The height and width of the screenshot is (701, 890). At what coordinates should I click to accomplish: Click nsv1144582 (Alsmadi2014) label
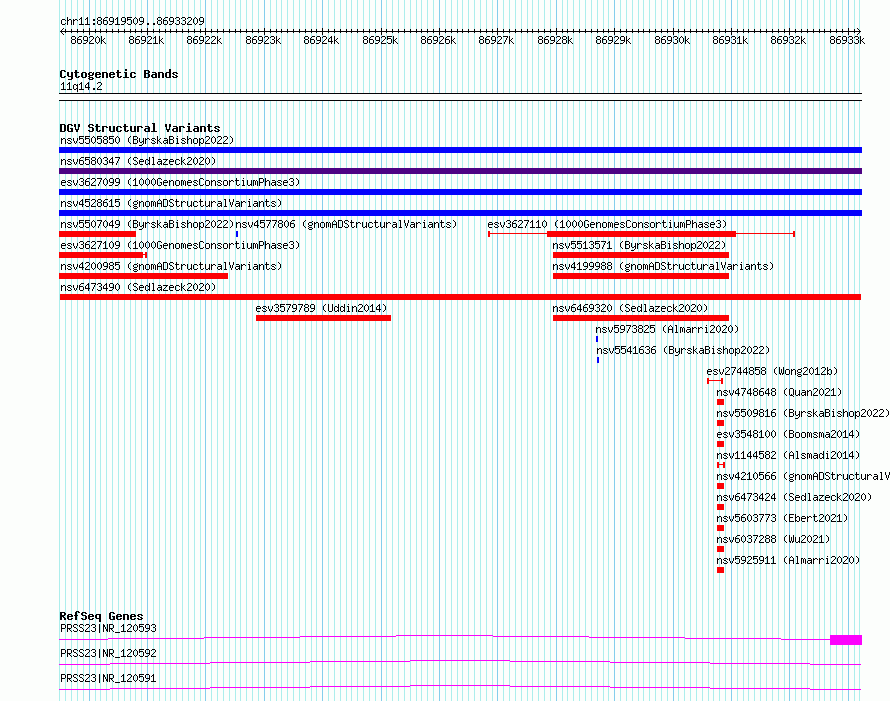(x=788, y=455)
